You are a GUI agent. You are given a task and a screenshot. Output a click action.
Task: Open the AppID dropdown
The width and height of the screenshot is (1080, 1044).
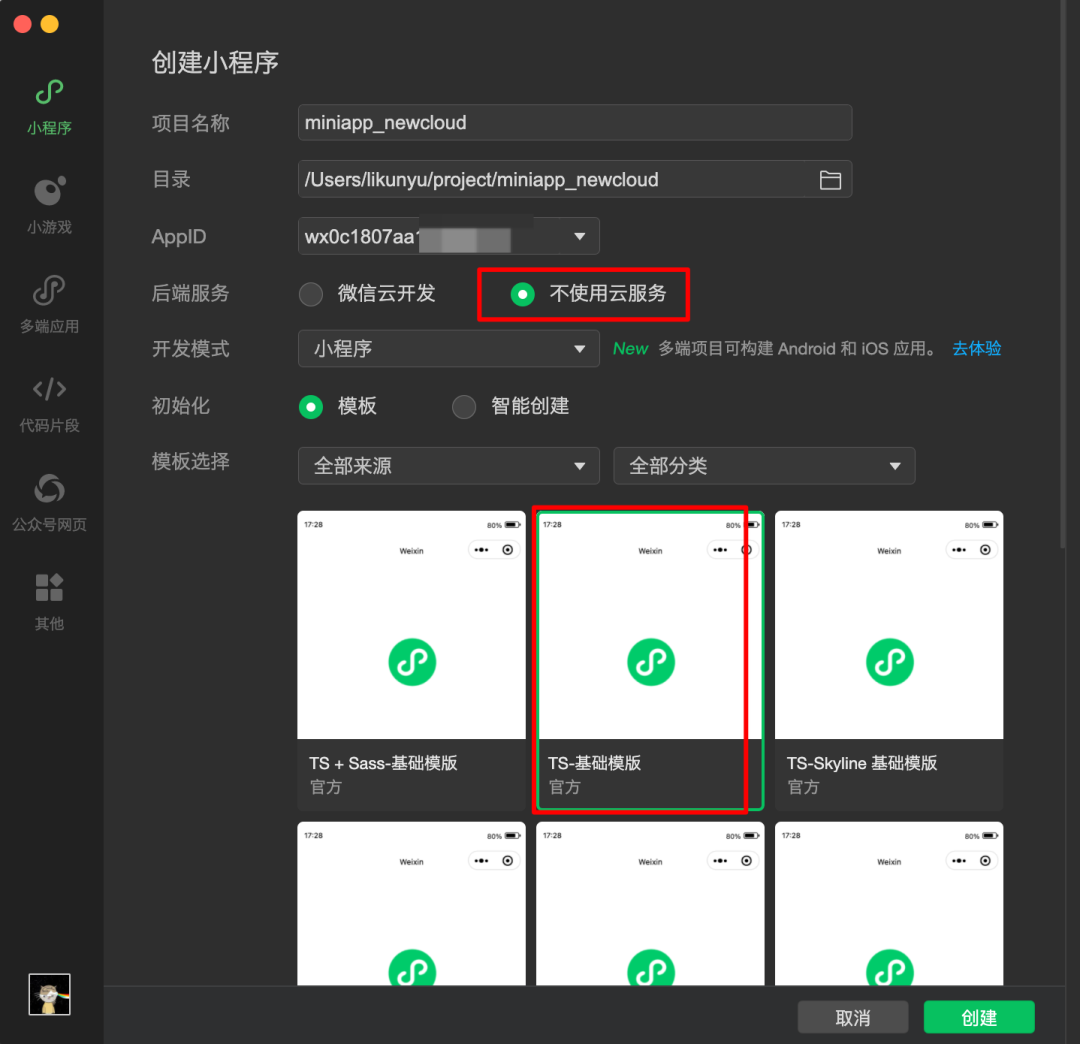click(x=448, y=236)
